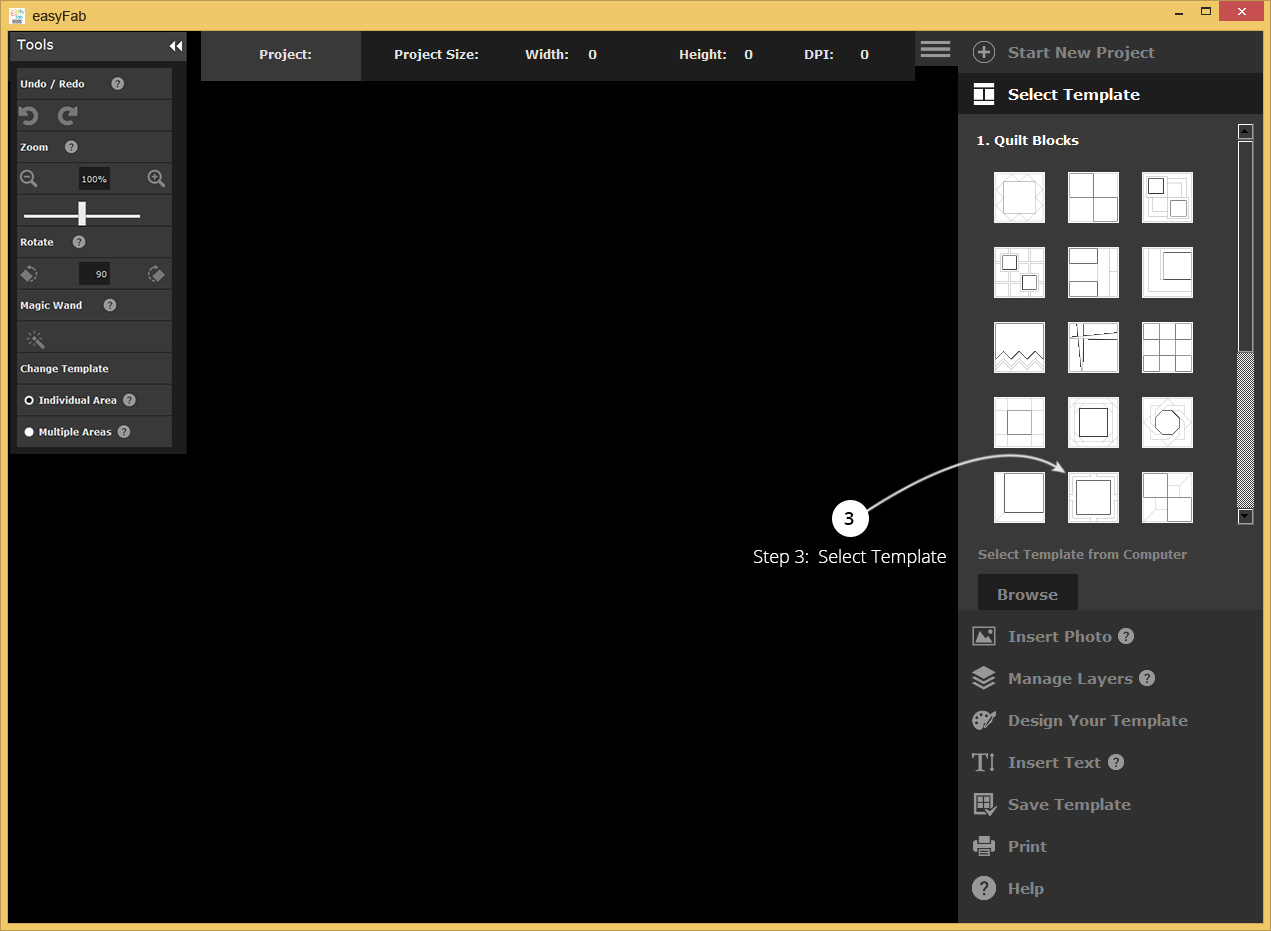Click the rotate counterclockwise icon
The width and height of the screenshot is (1271, 931).
(29, 274)
